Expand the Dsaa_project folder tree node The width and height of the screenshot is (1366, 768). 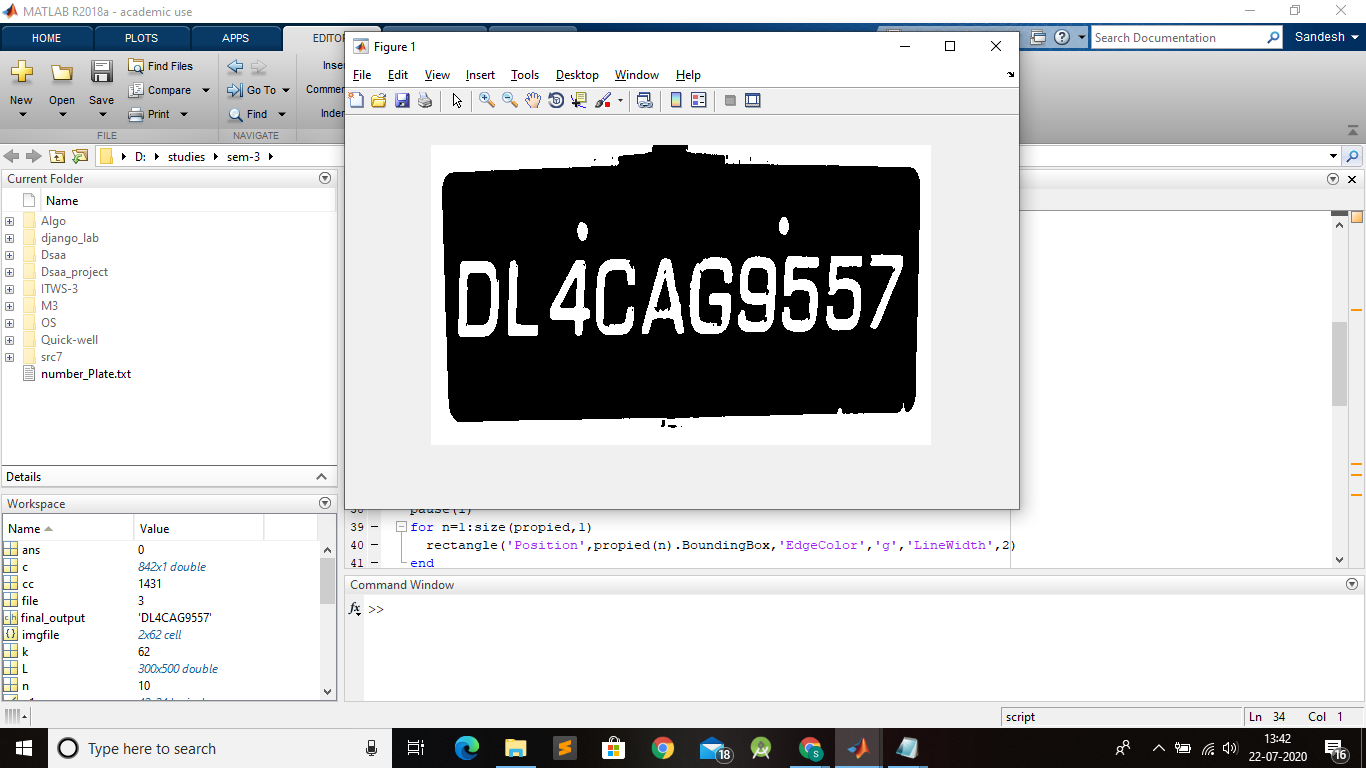point(9,272)
